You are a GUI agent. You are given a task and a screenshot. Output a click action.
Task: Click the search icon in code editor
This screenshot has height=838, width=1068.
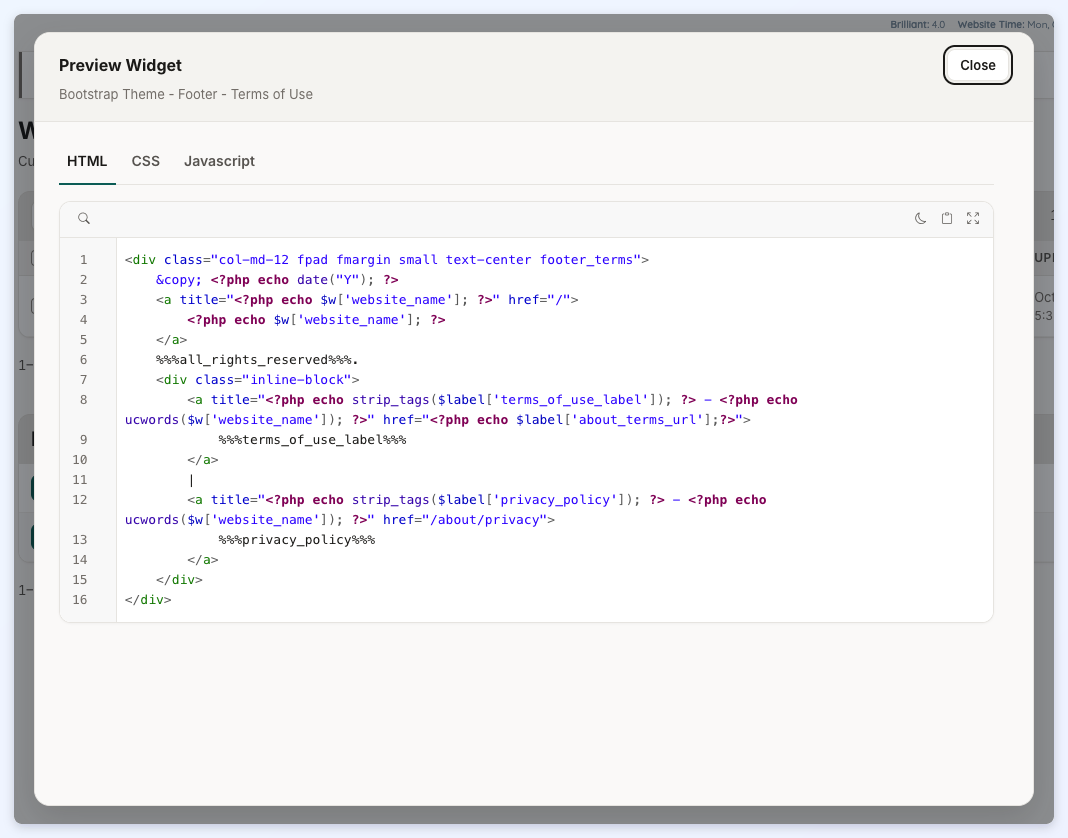click(x=84, y=218)
